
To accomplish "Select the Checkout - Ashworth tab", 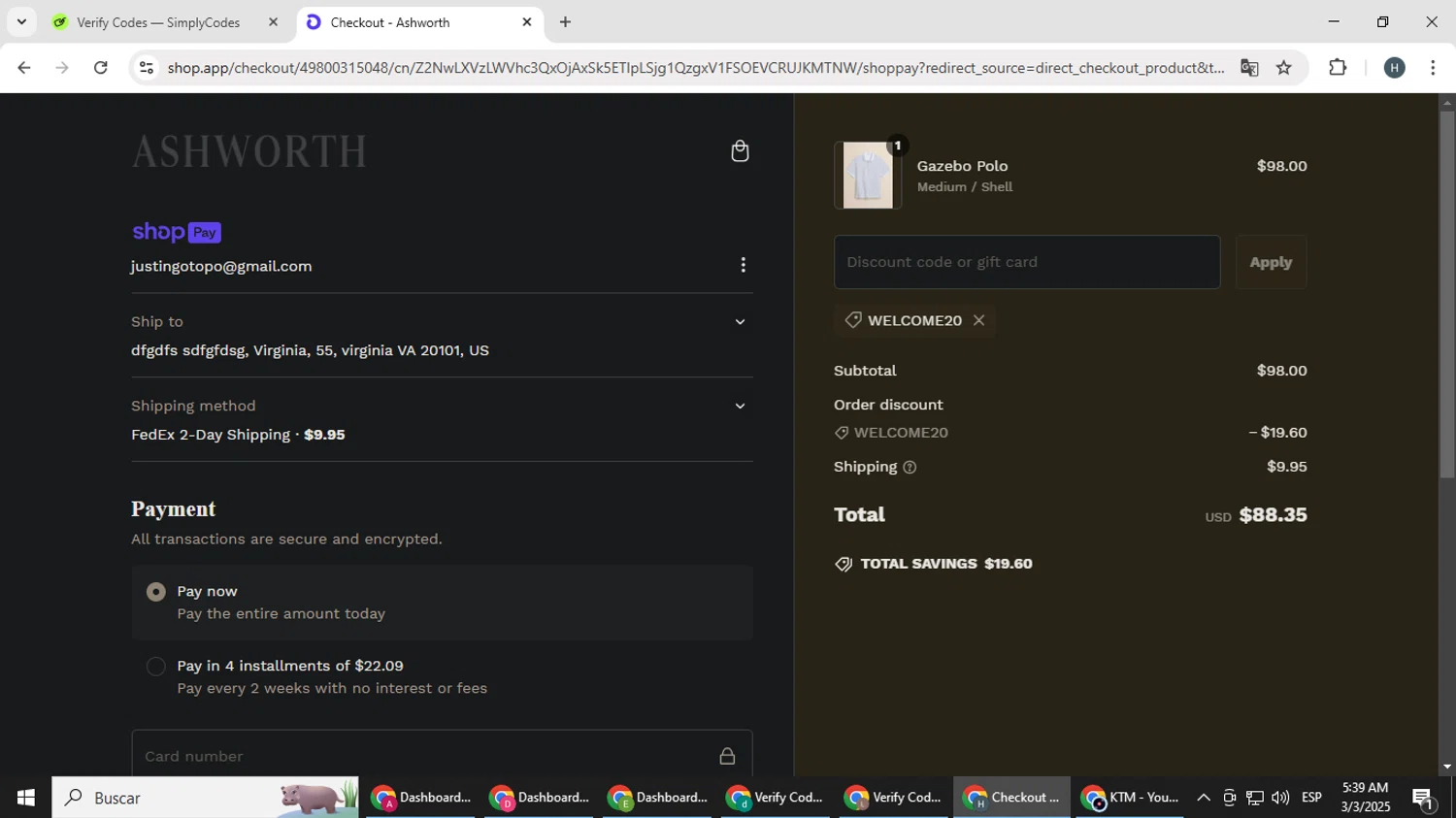I will [x=419, y=22].
